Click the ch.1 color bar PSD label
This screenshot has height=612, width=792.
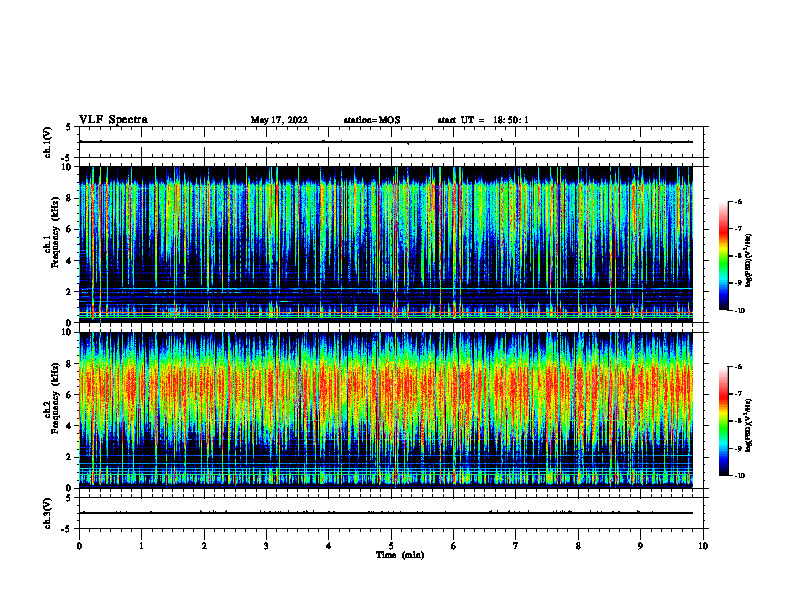tap(749, 261)
